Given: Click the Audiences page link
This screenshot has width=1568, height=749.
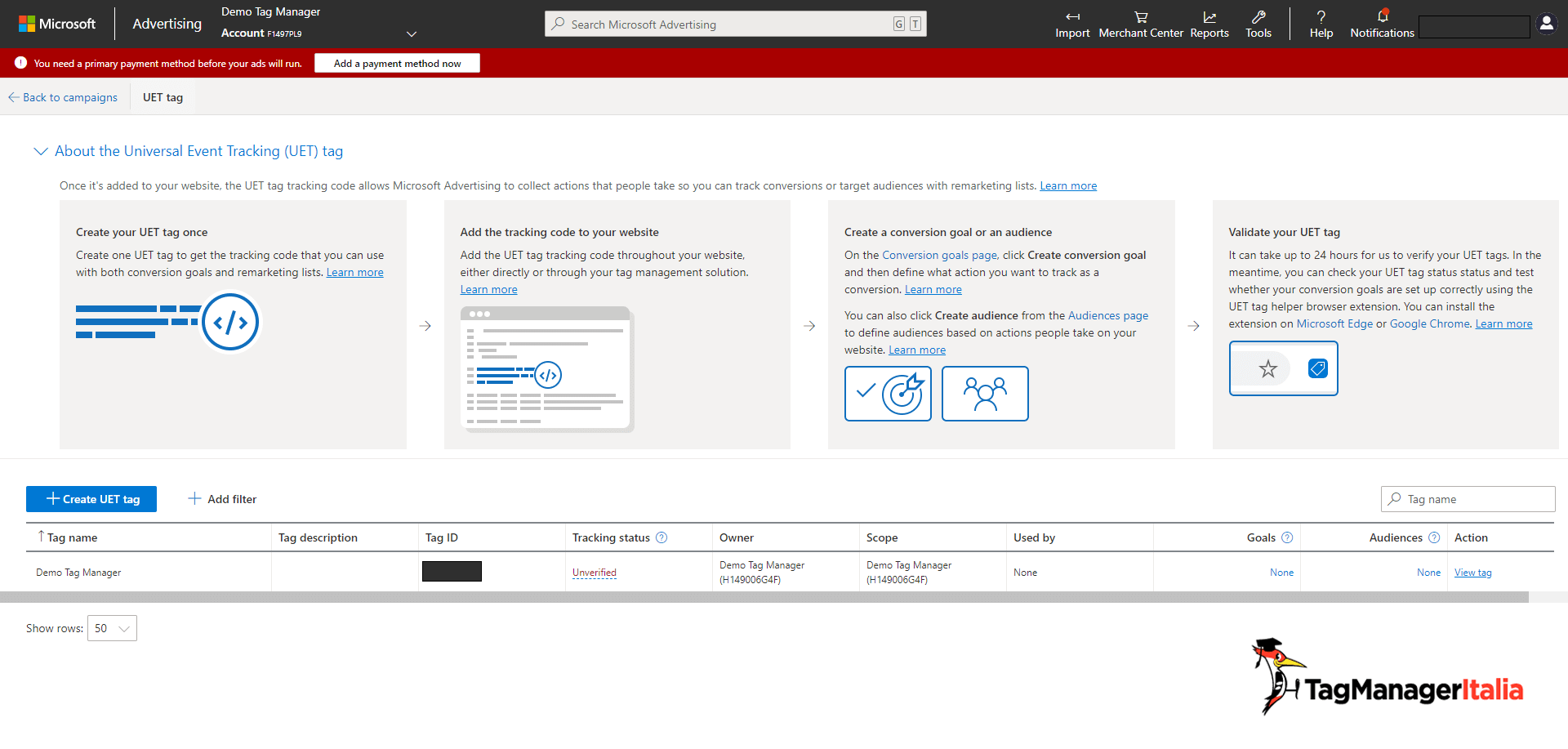Looking at the screenshot, I should coord(1108,315).
